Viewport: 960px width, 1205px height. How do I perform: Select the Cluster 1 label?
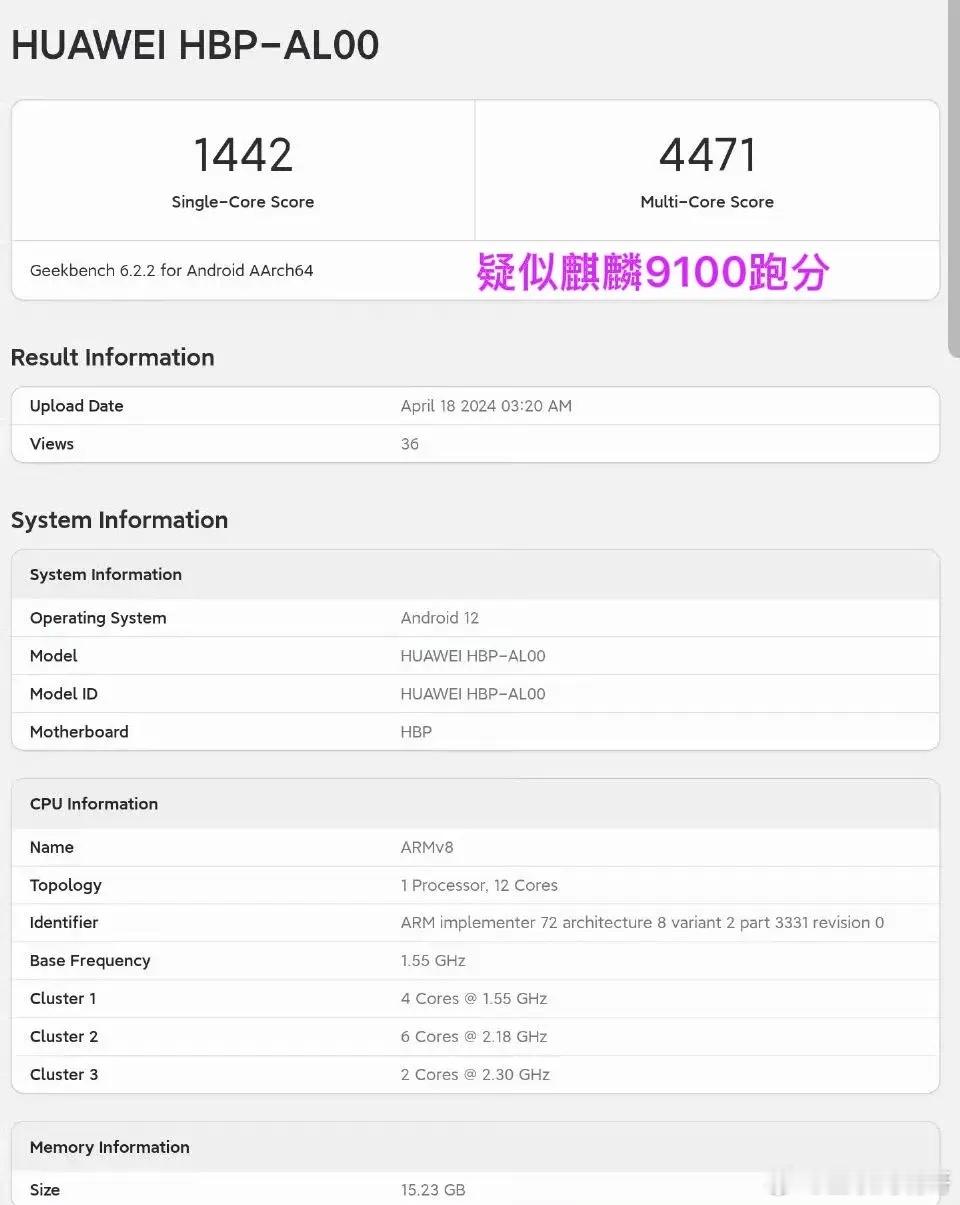click(x=64, y=999)
